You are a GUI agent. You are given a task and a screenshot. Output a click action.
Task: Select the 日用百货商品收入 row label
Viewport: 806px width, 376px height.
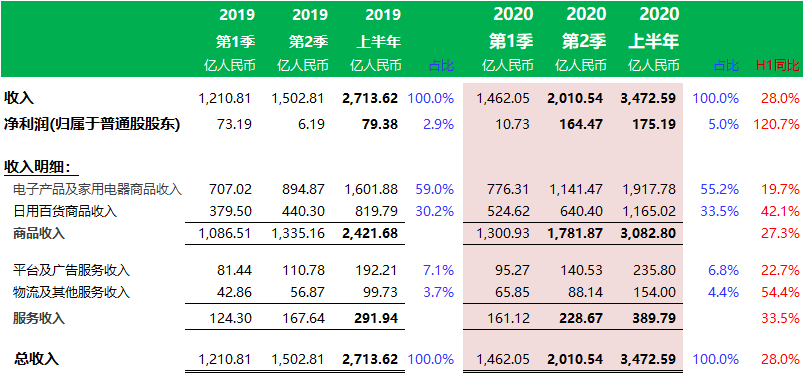[65, 211]
